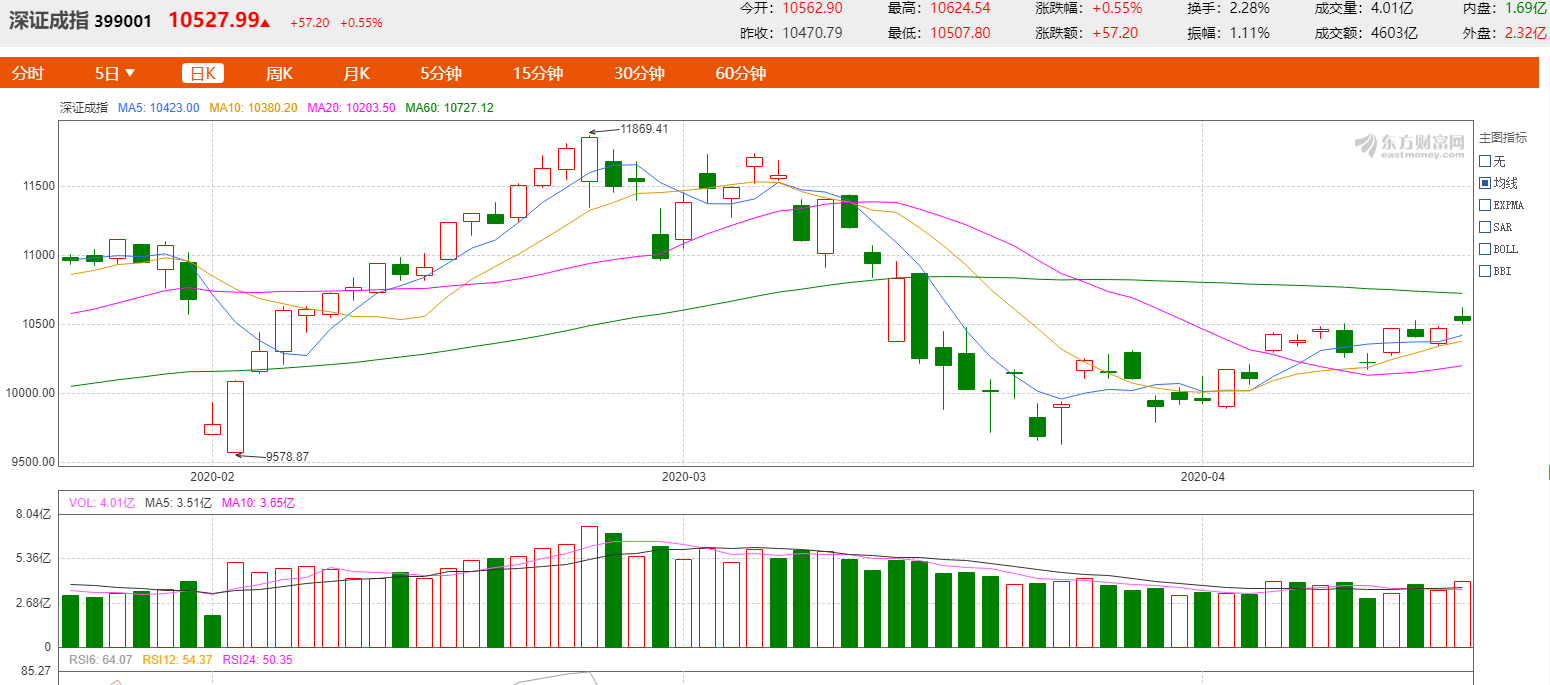This screenshot has height=685, width=1550.
Task: Toggle the 均线 indicator checkbox
Action: pyautogui.click(x=1485, y=183)
